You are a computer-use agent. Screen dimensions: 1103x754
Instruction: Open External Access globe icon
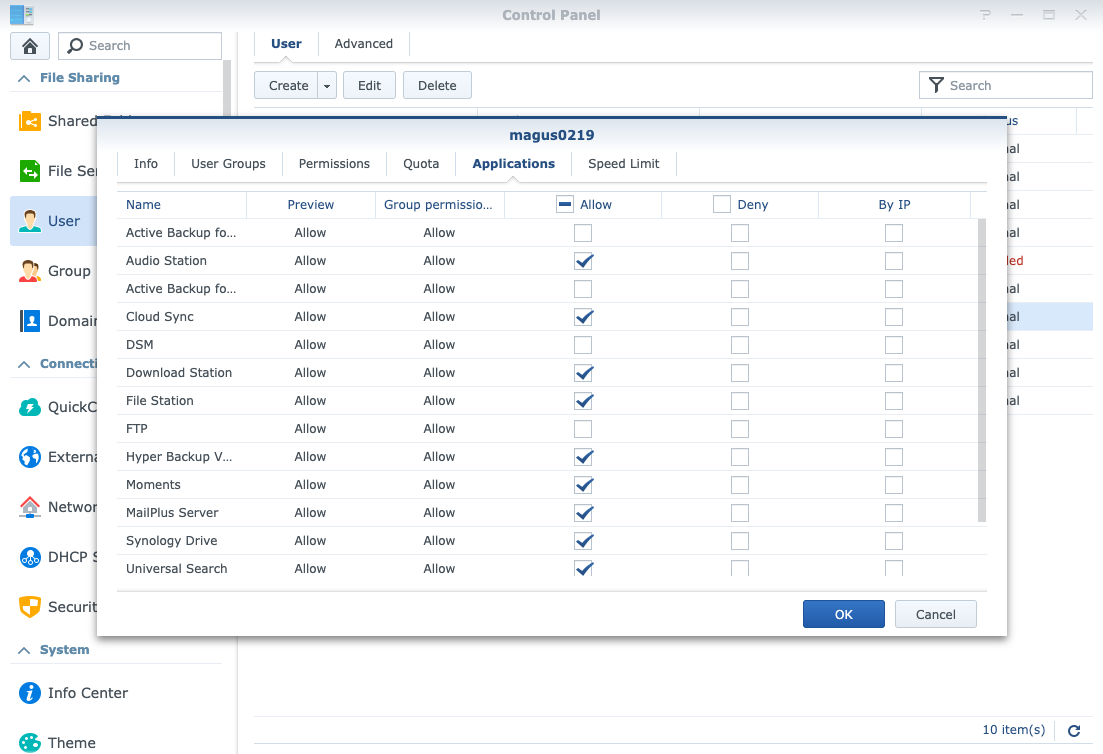30,456
